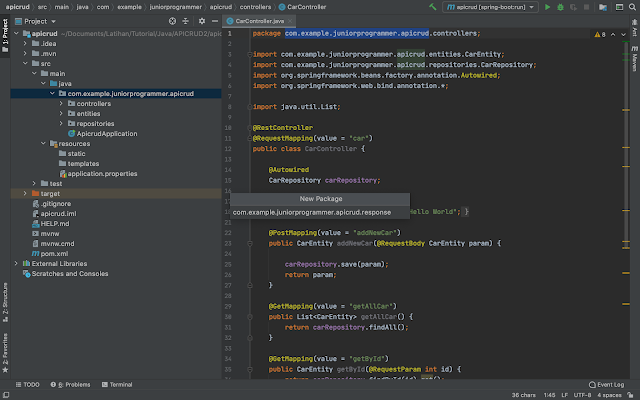Image resolution: width=640 pixels, height=400 pixels.
Task: Click Expand/Collapse all icon in Project panel
Action: tap(185, 21)
